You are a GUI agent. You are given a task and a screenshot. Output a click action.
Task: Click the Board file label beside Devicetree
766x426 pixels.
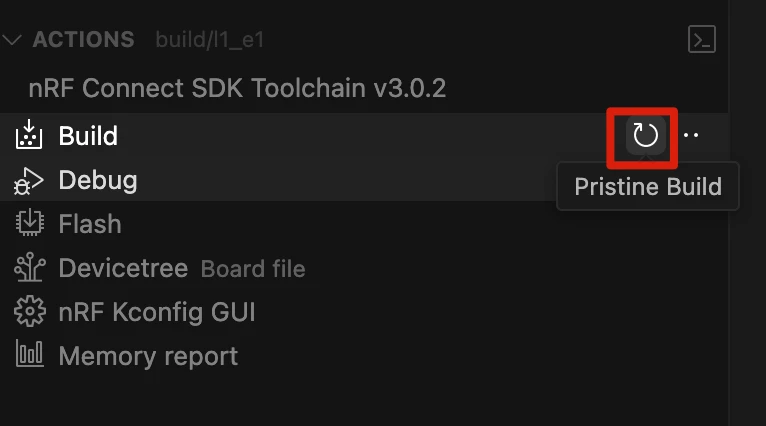pyautogui.click(x=253, y=269)
